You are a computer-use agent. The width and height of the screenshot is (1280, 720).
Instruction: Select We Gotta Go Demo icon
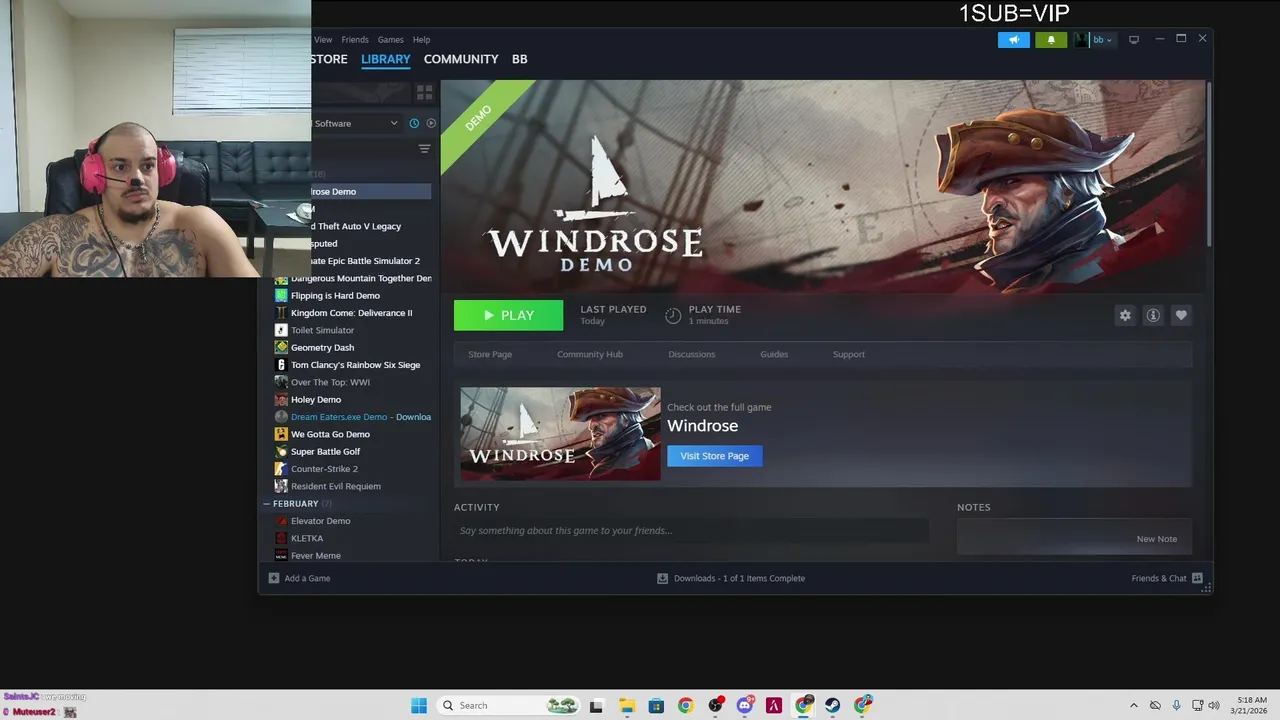coord(281,434)
